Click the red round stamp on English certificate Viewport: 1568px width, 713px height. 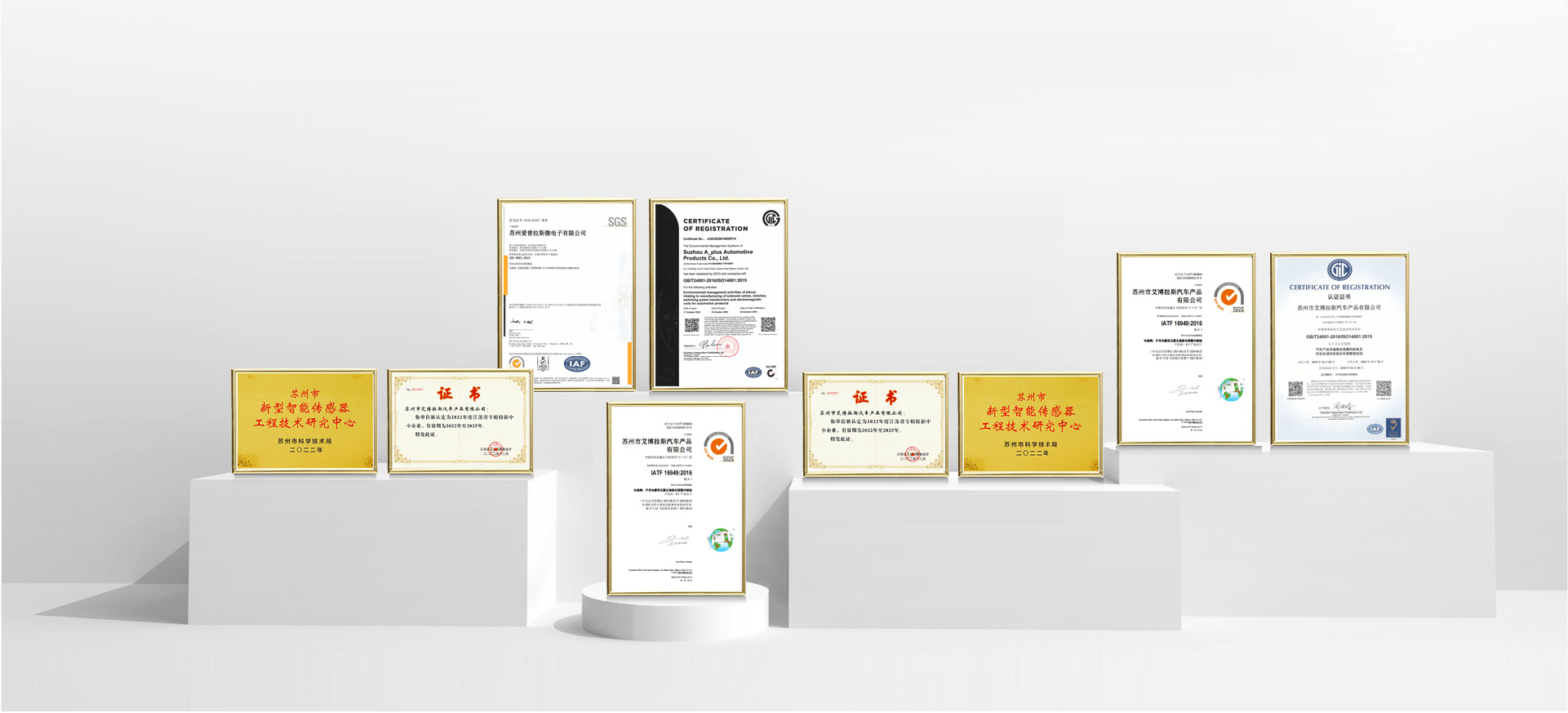[729, 347]
